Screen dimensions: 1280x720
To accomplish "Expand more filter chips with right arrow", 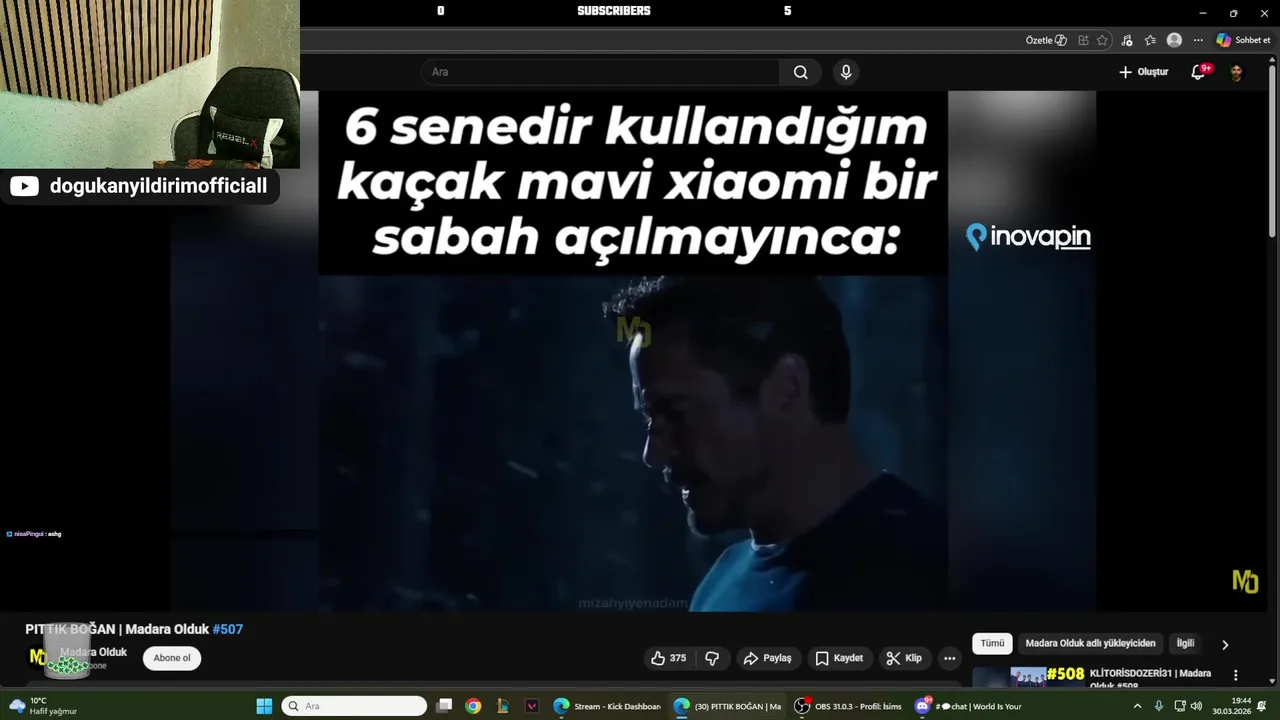I will tap(1225, 644).
